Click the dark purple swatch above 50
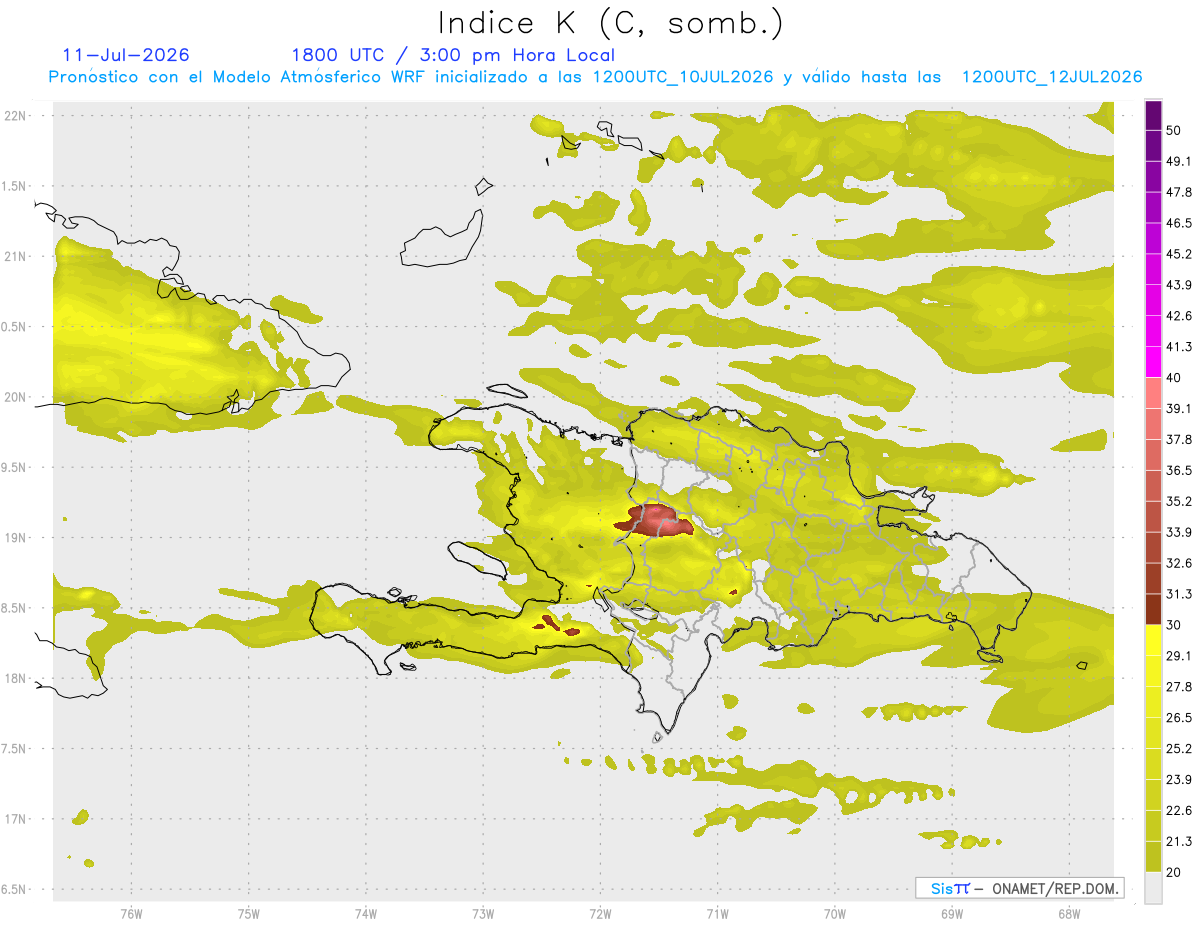1200x927 pixels. click(1153, 115)
